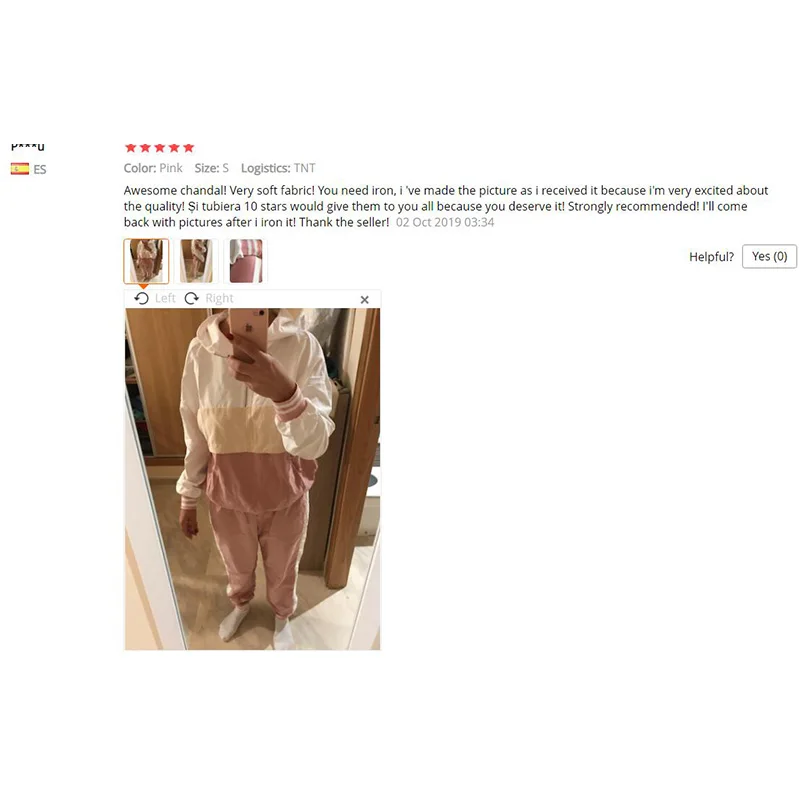
Task: Click the Spain flag icon
Action: point(20,169)
